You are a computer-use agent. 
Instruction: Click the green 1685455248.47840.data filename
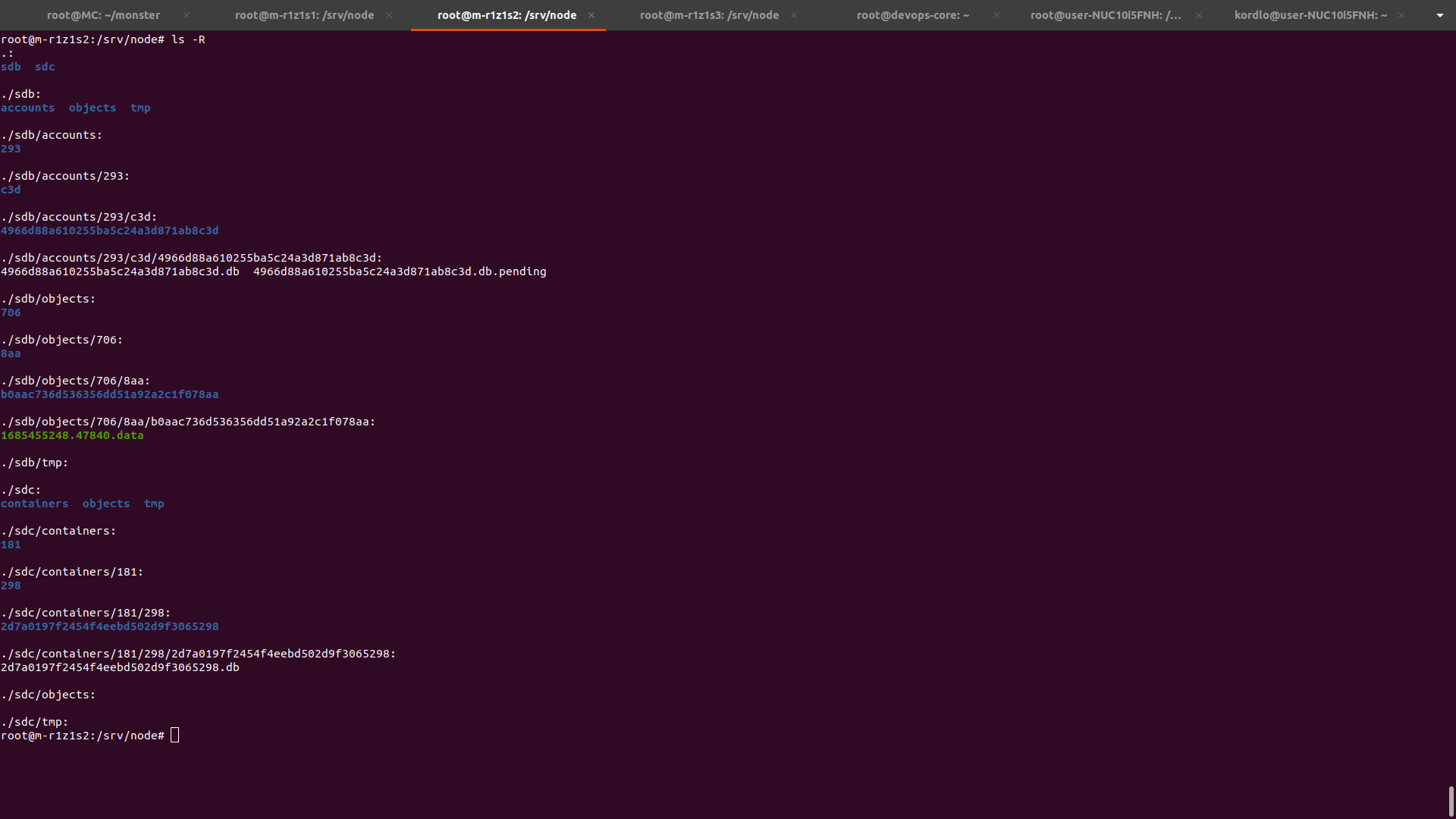(x=72, y=435)
